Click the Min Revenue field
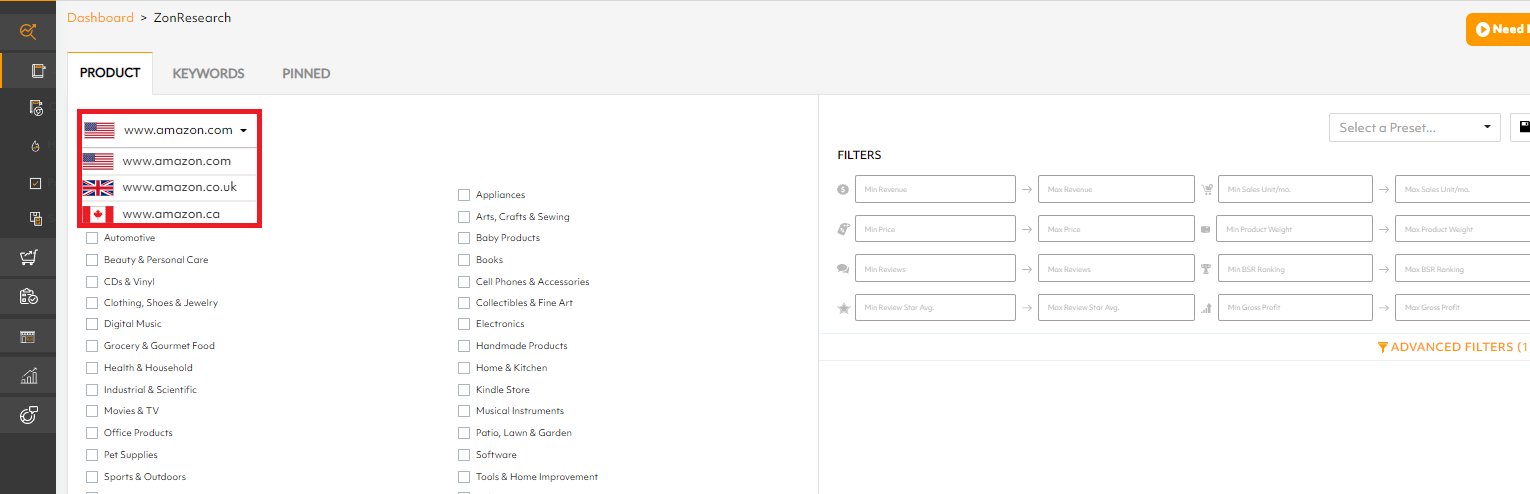Viewport: 1530px width, 494px height. click(x=935, y=189)
